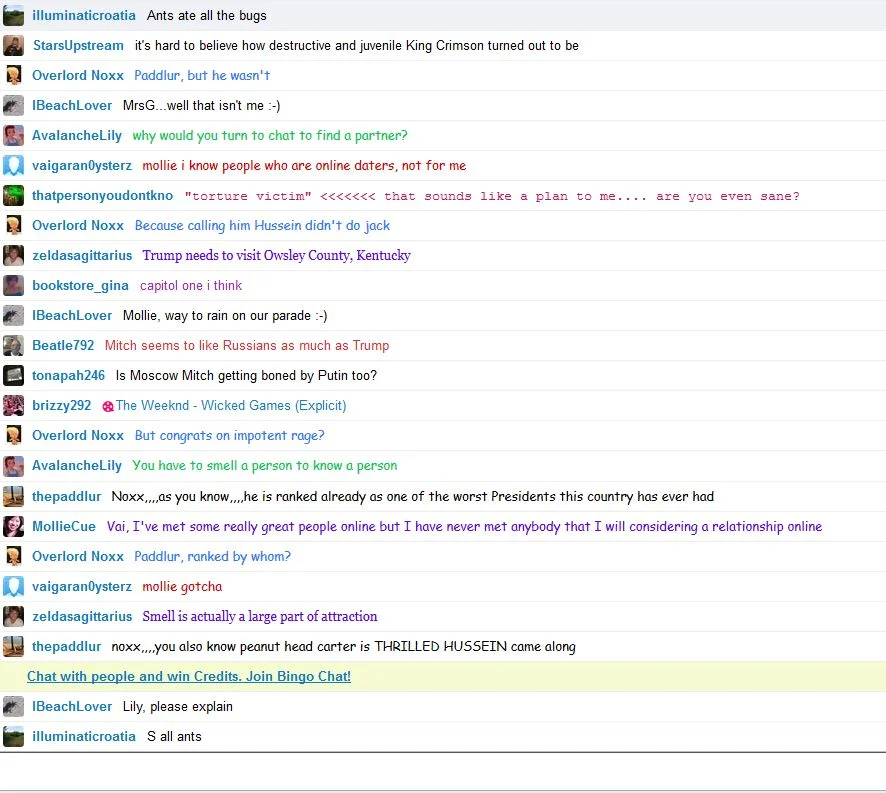Click Overlord Noxx name on "Because calling him Hussein"
Image resolution: width=886 pixels, height=793 pixels.
(x=78, y=225)
